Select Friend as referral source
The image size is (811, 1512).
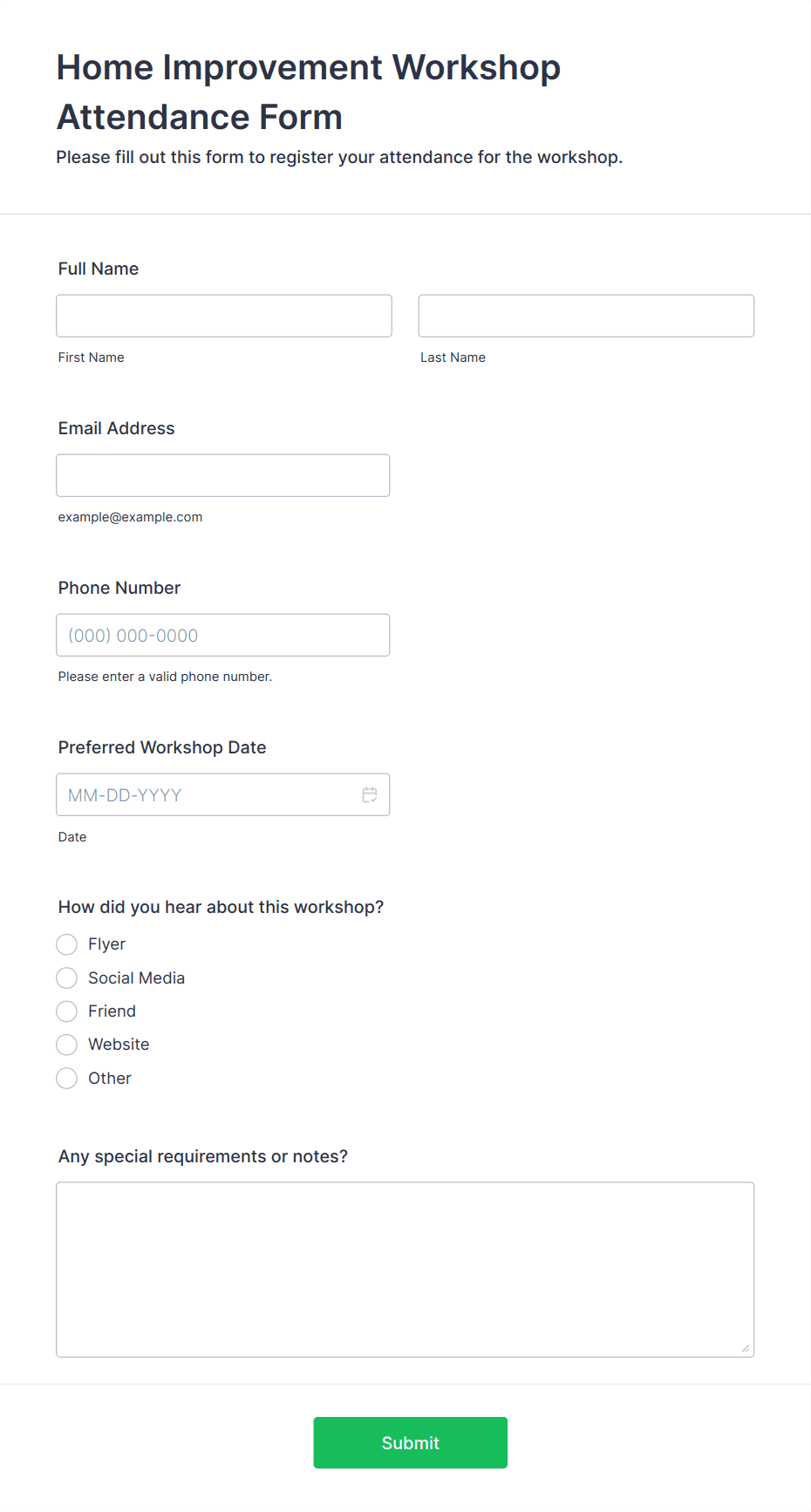(67, 1011)
